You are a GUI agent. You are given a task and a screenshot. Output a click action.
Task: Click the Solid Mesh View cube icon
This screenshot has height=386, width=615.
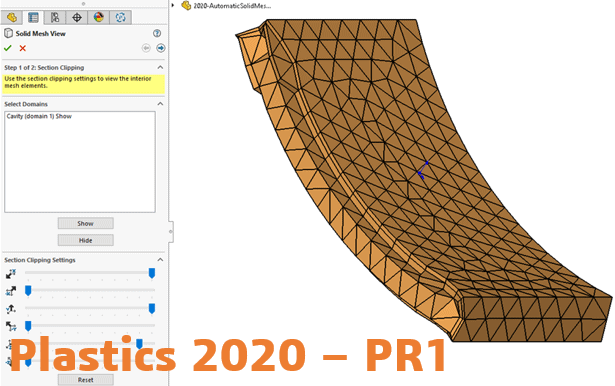[x=8, y=33]
